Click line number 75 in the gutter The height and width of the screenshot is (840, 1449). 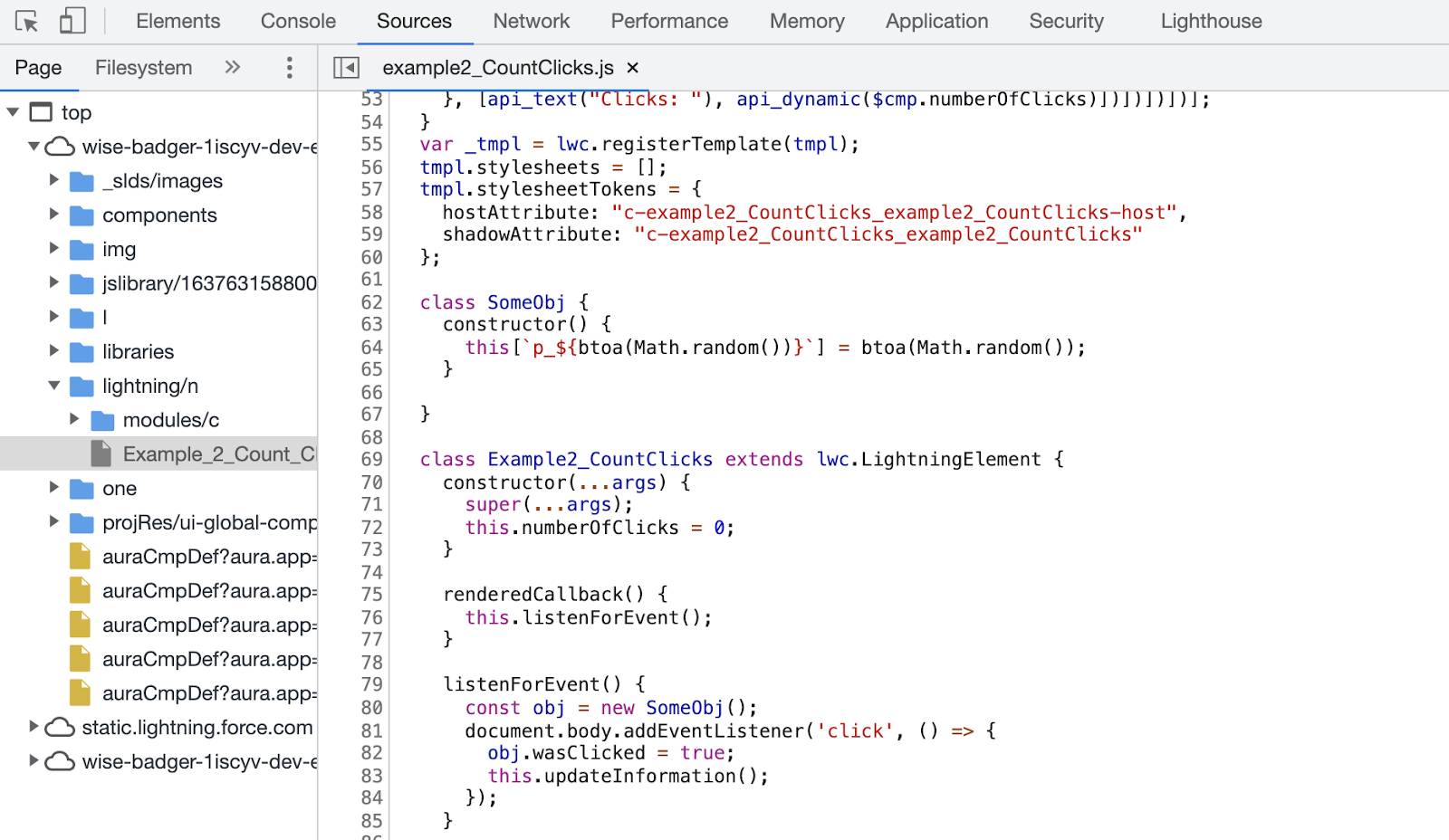tap(371, 594)
